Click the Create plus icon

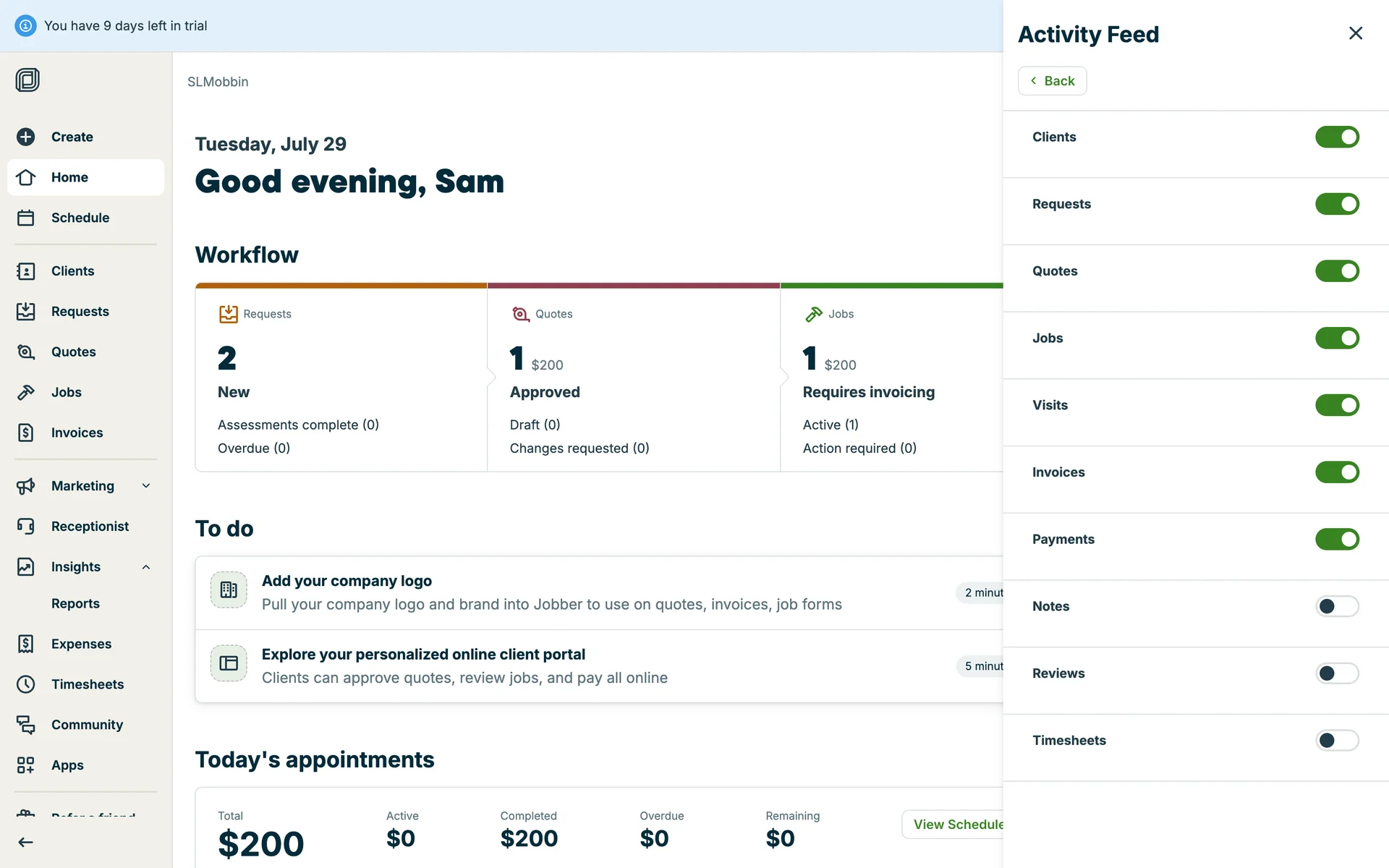(26, 137)
